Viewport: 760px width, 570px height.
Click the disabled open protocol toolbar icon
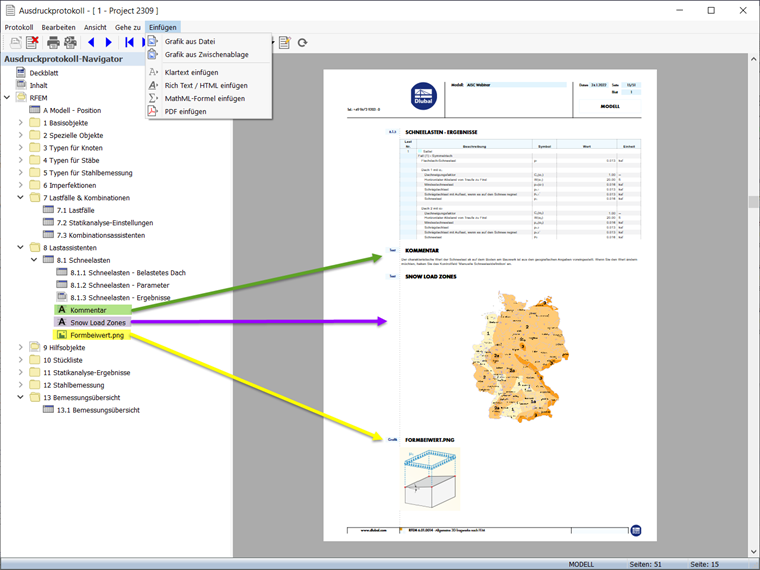pos(16,43)
